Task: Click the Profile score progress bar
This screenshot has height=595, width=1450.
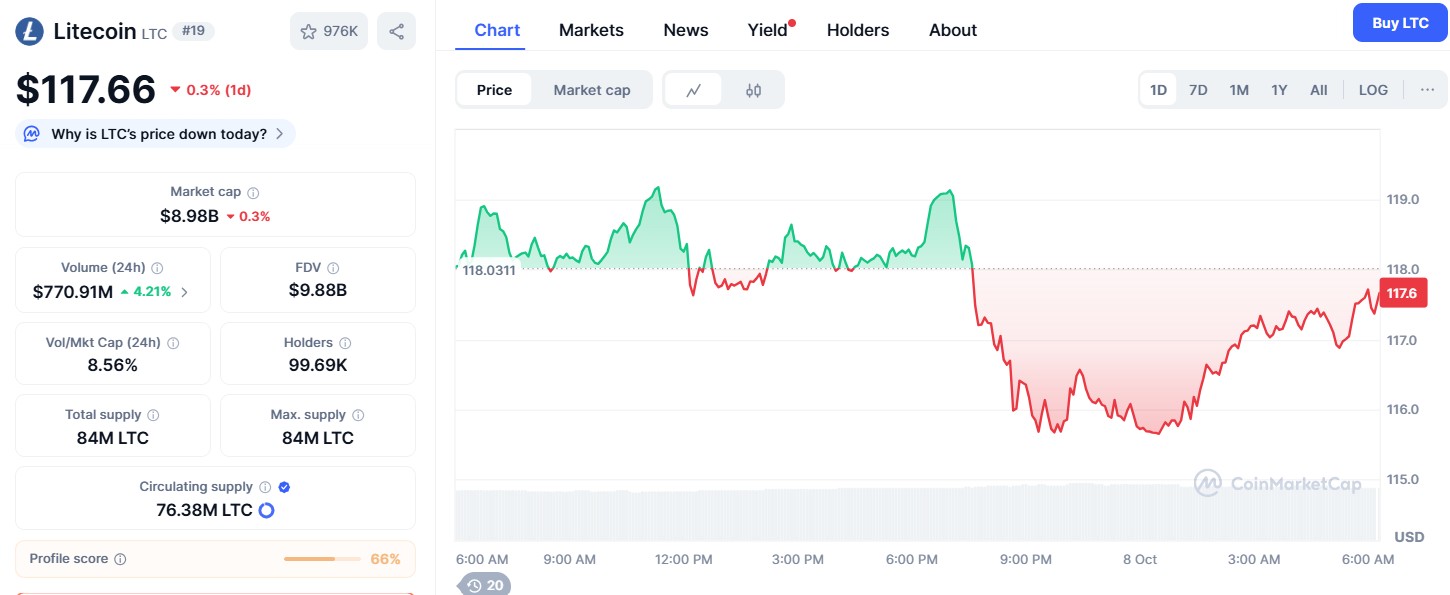Action: click(x=323, y=559)
